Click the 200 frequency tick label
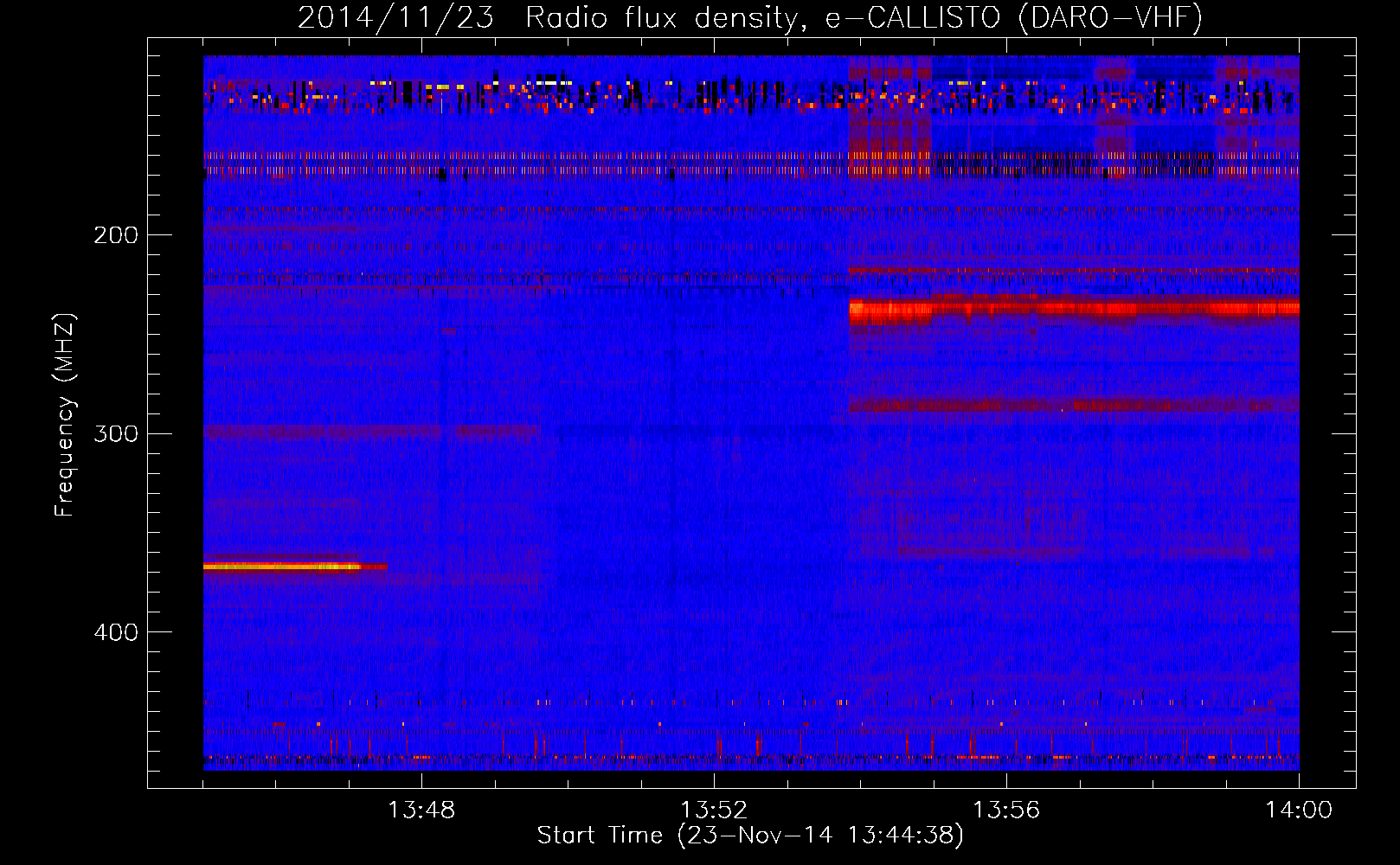 (x=116, y=235)
